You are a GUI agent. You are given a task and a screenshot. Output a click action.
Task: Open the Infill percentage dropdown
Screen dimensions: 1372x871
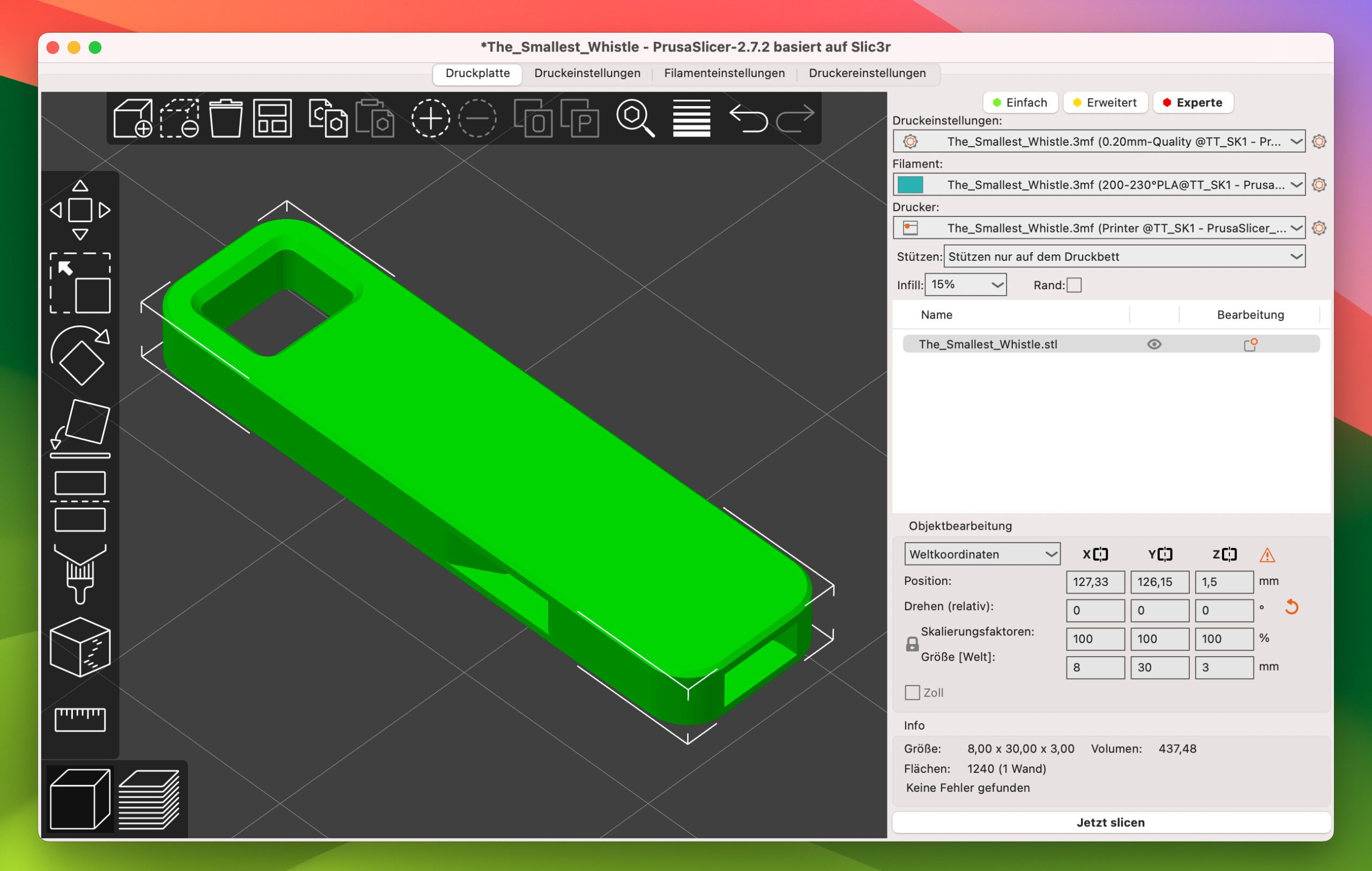(965, 284)
